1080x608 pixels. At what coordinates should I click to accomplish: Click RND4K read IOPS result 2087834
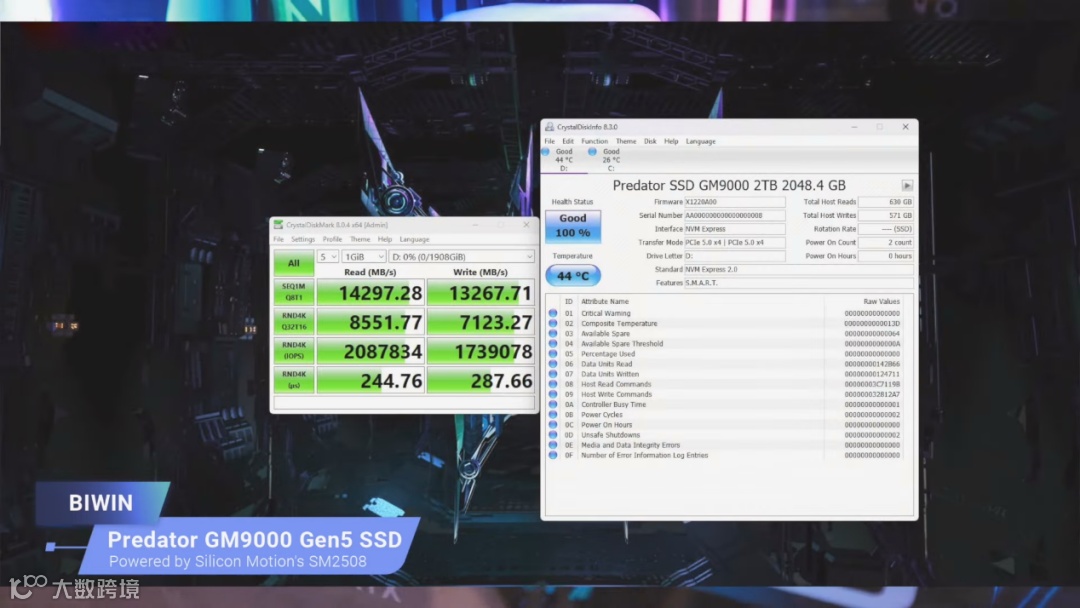(370, 351)
